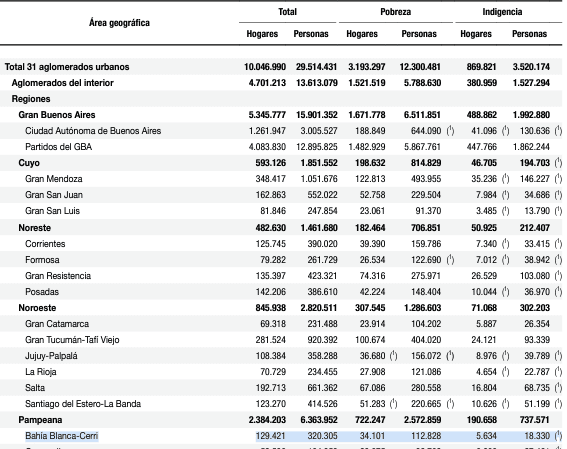
Task: Click the Pobreza column group header
Action: pos(396,12)
